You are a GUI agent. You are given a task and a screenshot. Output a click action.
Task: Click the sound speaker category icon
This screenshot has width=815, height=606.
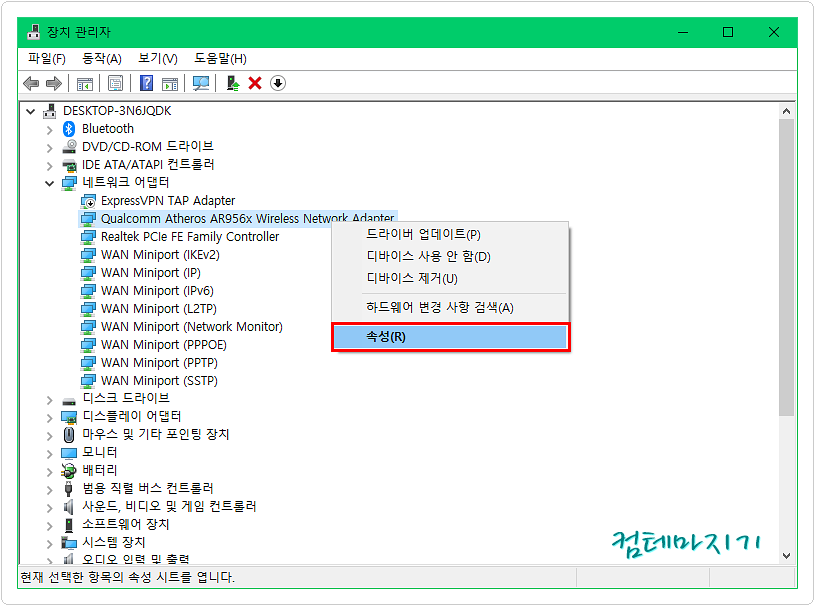(x=69, y=507)
